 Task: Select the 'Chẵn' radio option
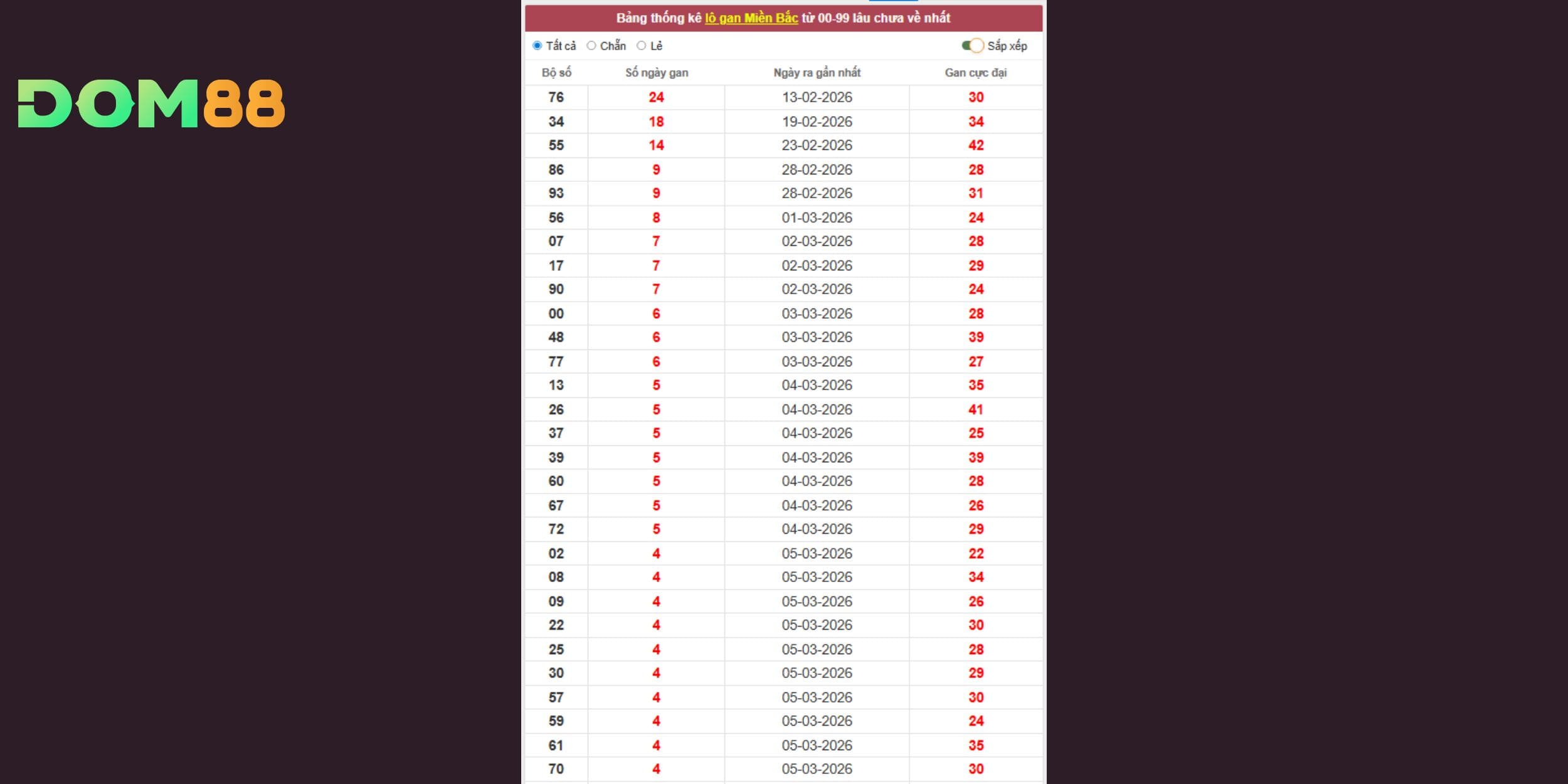pos(591,46)
